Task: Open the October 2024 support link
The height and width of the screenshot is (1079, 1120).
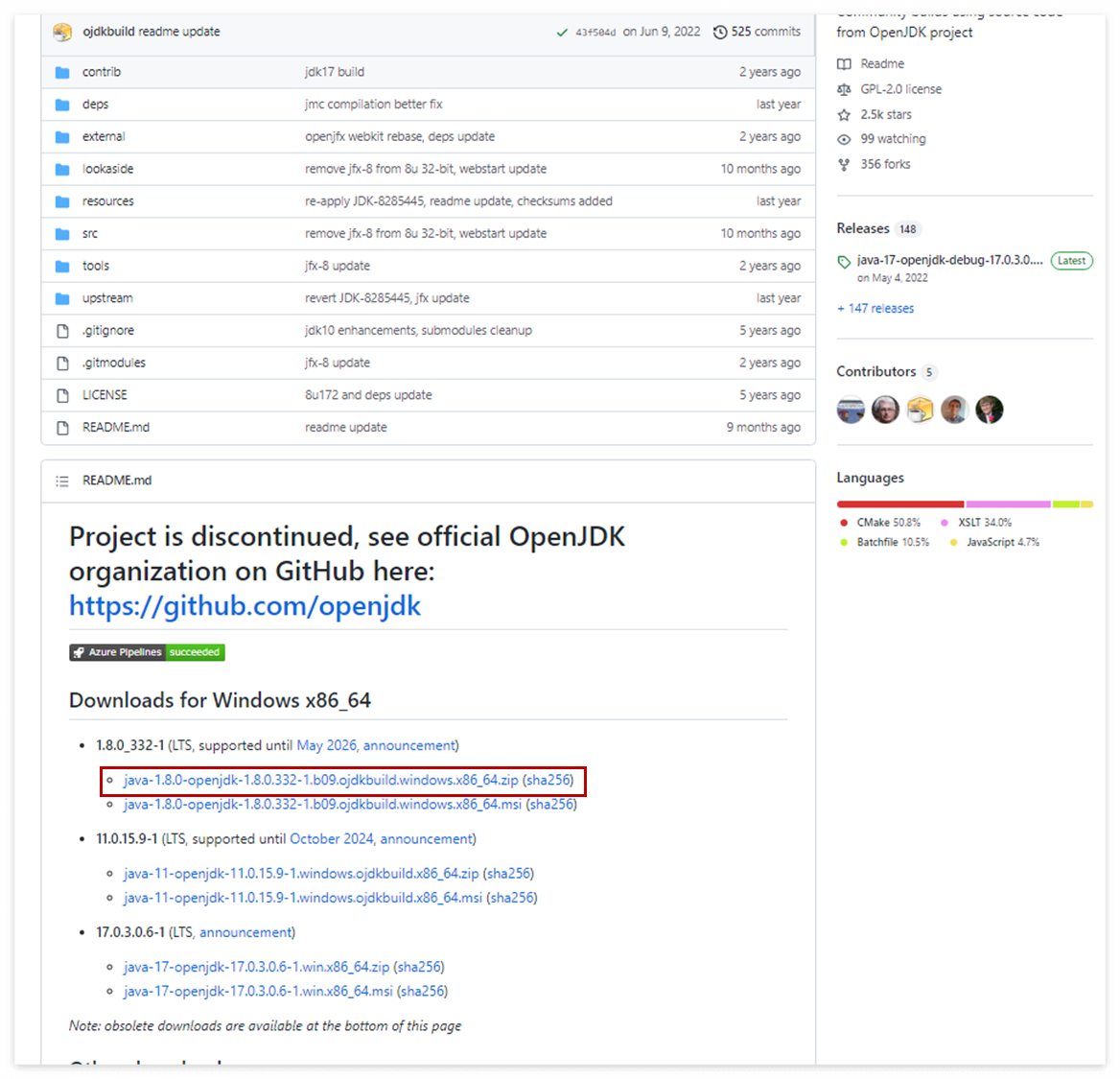Action: pyautogui.click(x=332, y=839)
